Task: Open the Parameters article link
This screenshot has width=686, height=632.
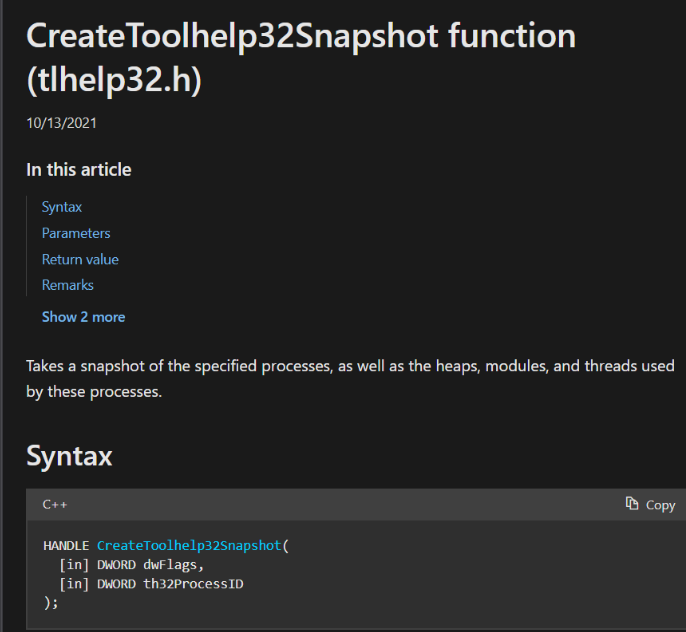Action: [x=76, y=233]
